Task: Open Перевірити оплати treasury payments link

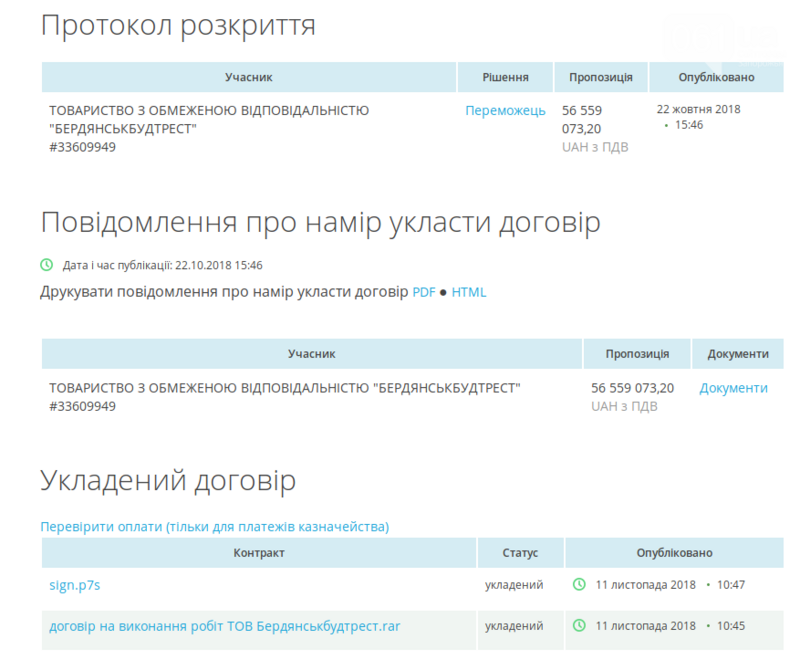Action: point(215,525)
